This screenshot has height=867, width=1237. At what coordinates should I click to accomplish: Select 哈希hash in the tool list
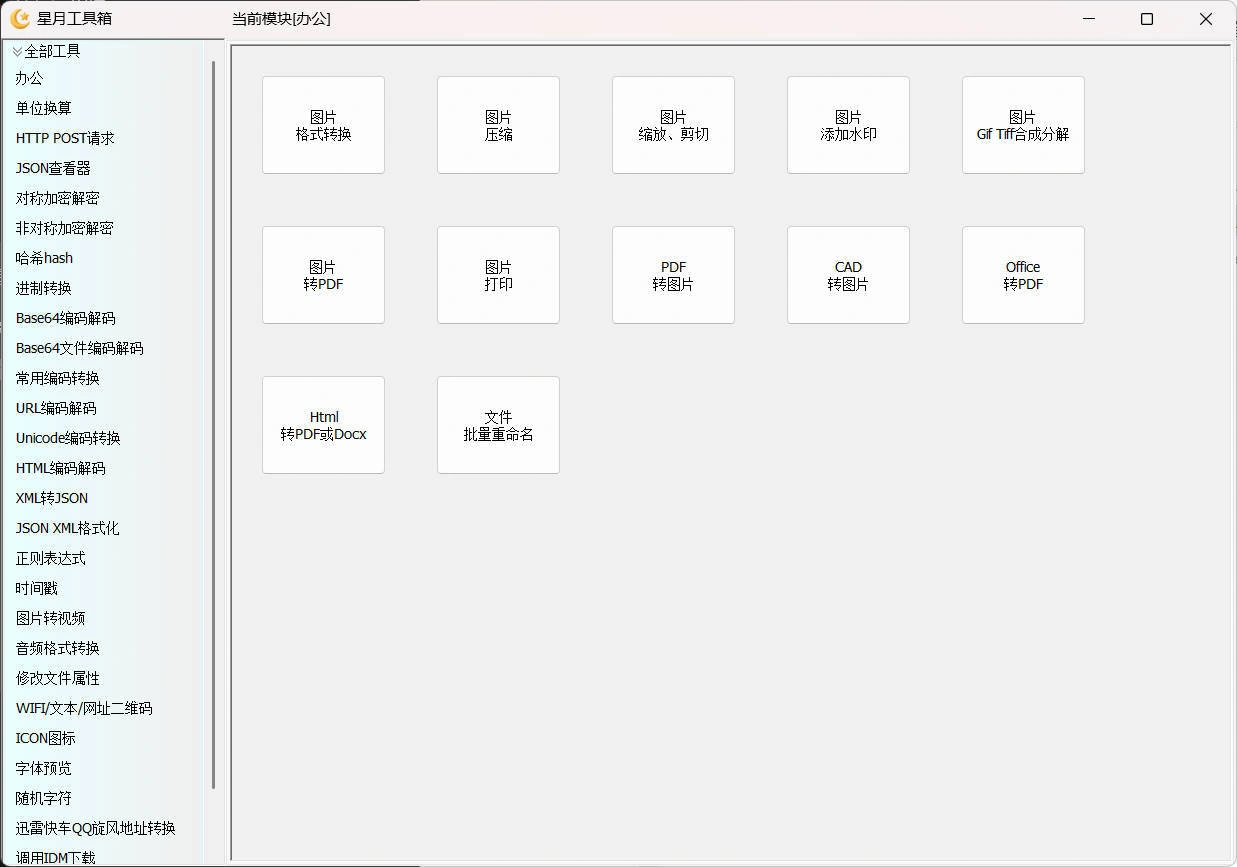tap(44, 258)
